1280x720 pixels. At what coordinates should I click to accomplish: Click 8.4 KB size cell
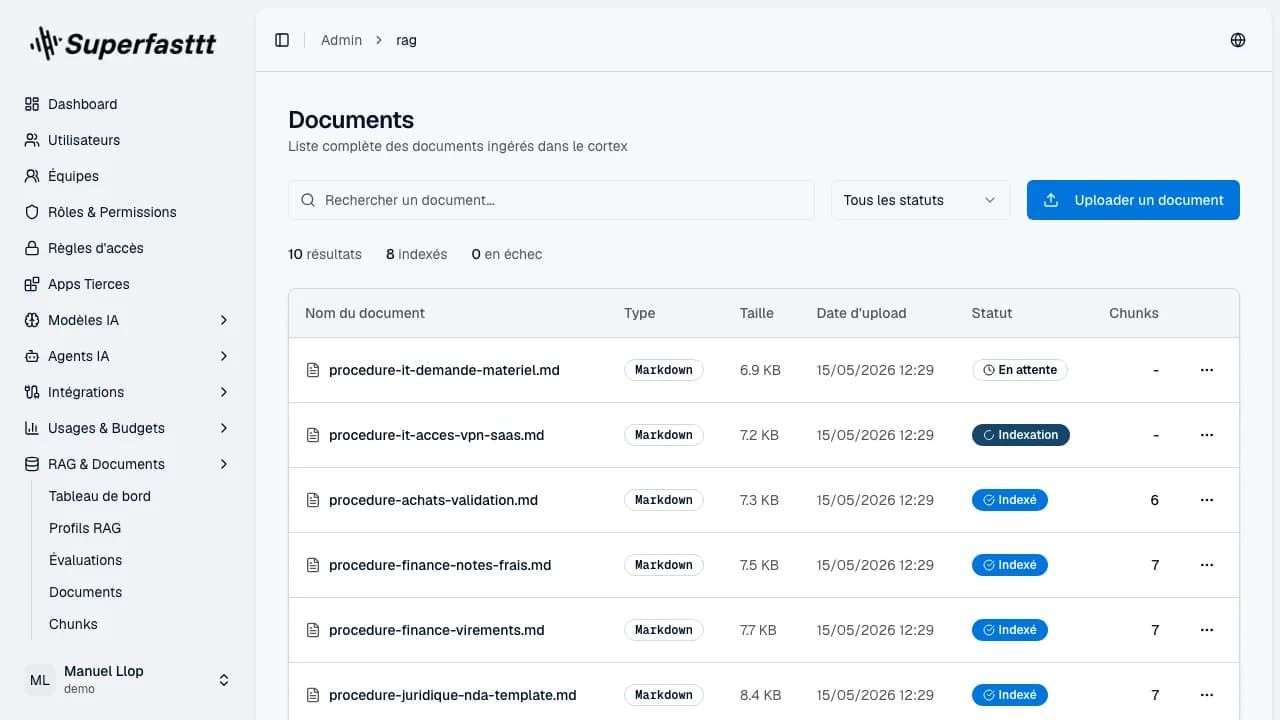coord(760,695)
